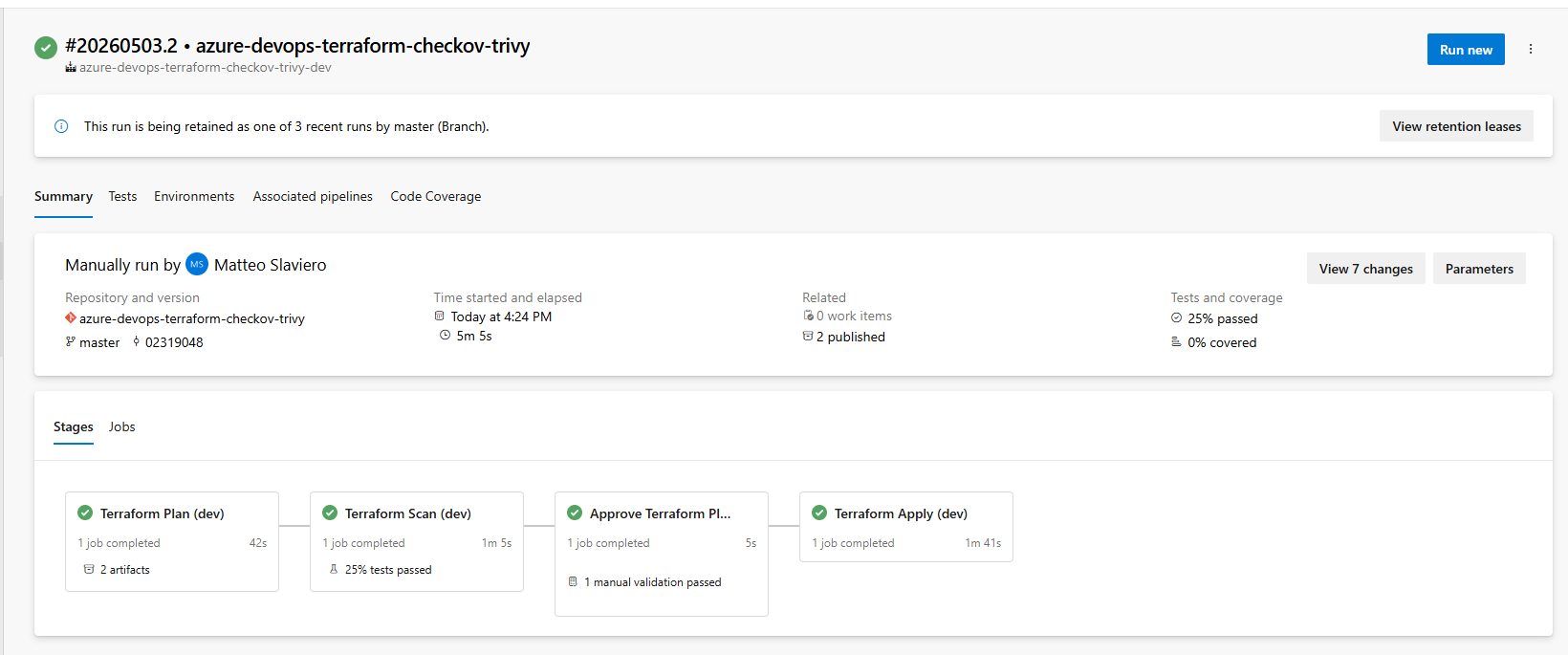Open 25% tests passed in Terraform Scan card
This screenshot has width=1568, height=655.
click(x=388, y=570)
